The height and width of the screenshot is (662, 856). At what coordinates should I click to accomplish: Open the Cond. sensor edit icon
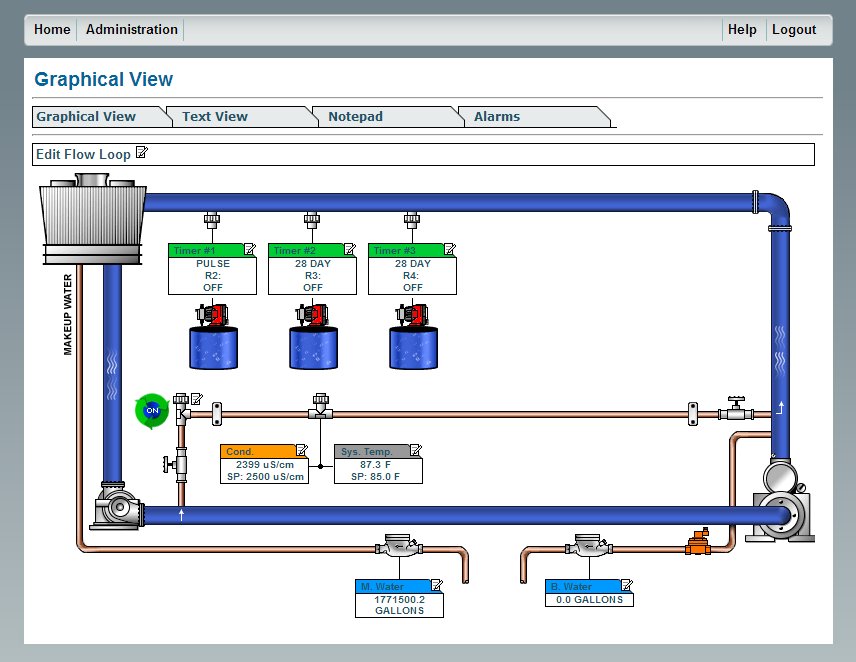(x=301, y=451)
